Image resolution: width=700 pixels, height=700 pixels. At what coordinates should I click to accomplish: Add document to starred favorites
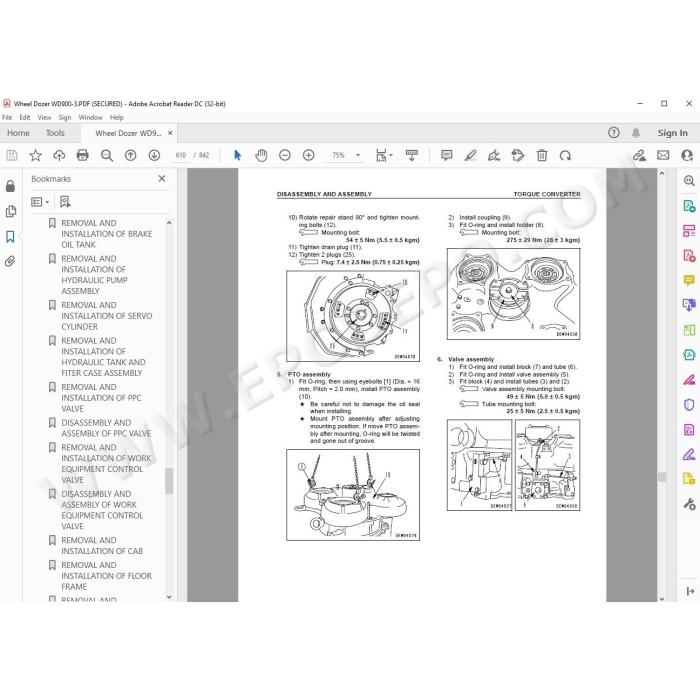click(x=35, y=155)
